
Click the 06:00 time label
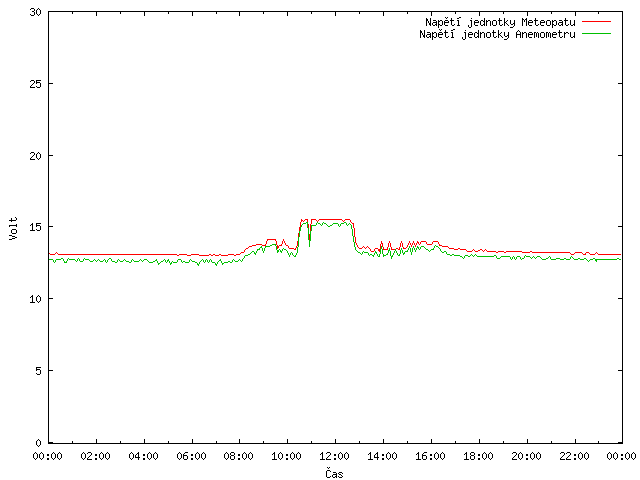click(x=191, y=456)
